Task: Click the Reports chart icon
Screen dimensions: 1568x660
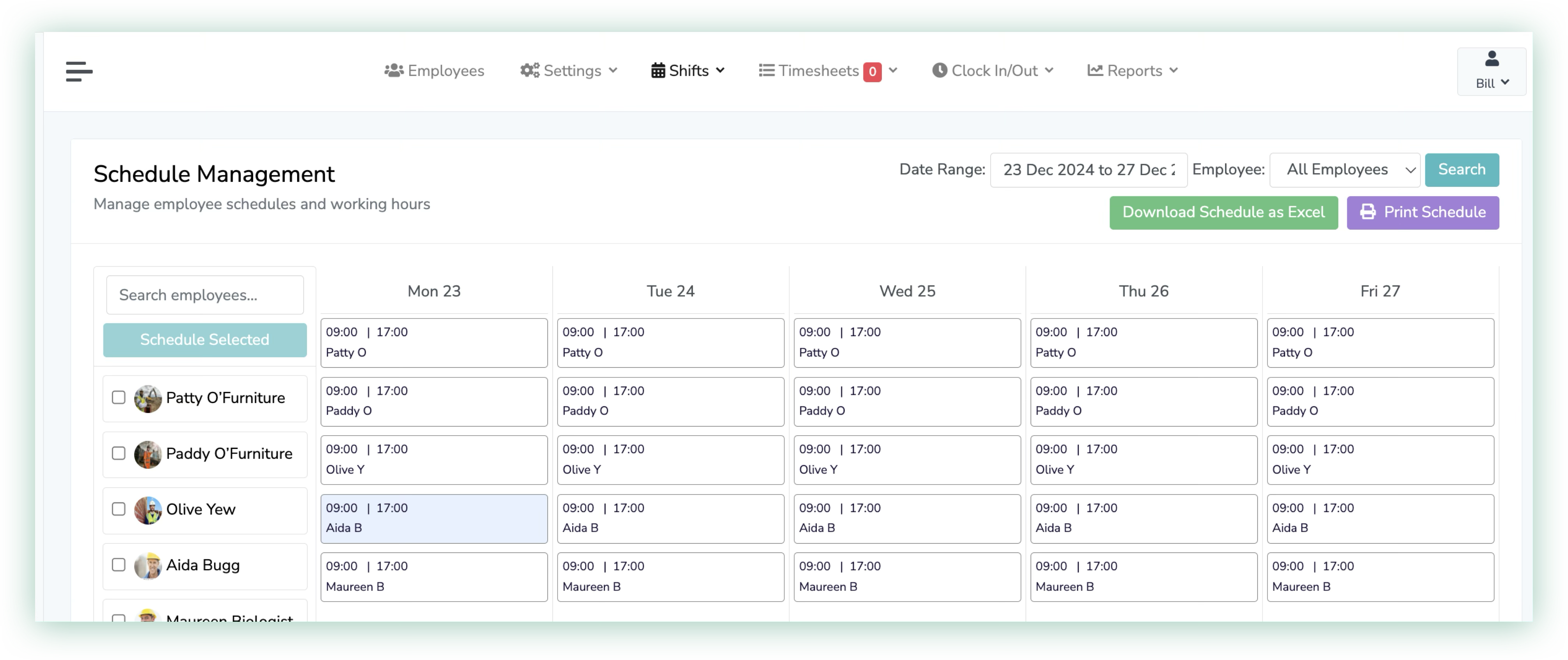Action: click(1095, 71)
